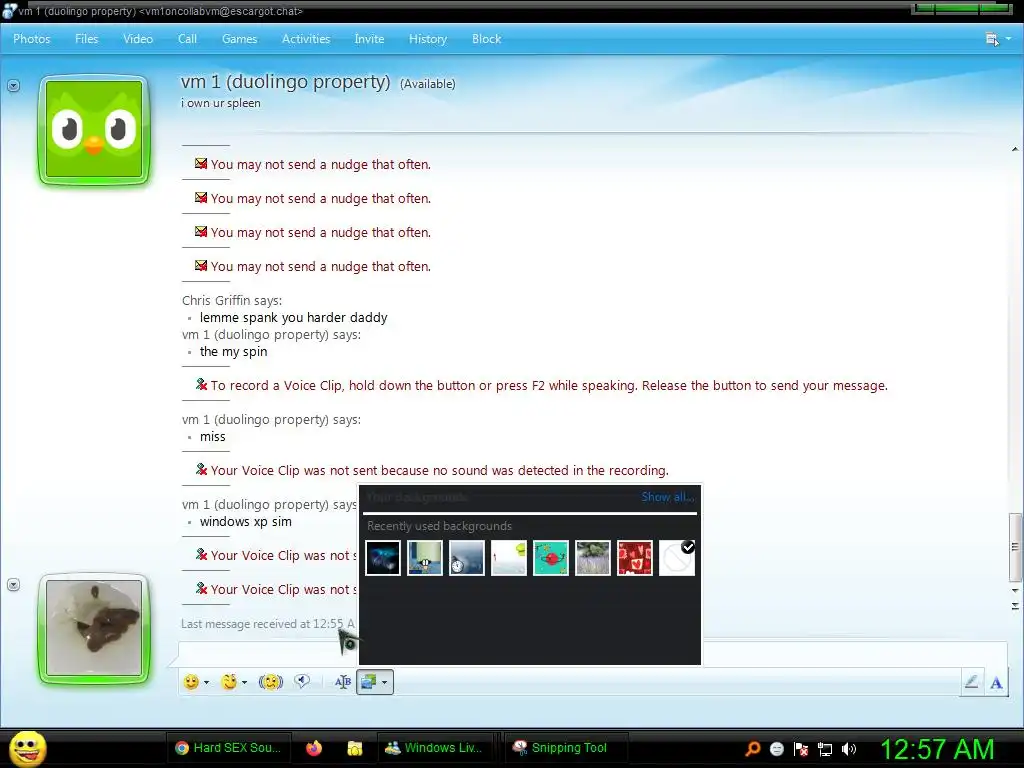Toggle the backgrounds dropdown arrow
Screen dimensions: 1024x768
pyautogui.click(x=385, y=682)
